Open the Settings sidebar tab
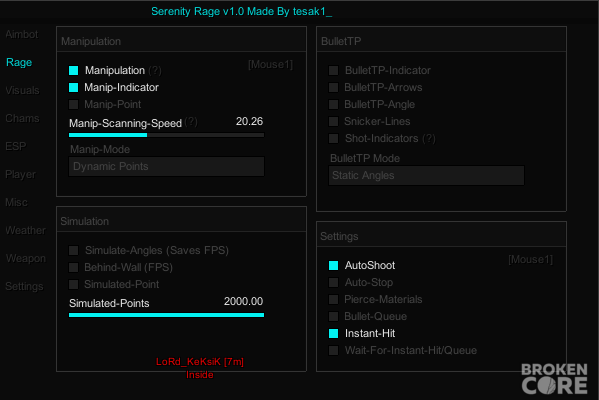 24,287
